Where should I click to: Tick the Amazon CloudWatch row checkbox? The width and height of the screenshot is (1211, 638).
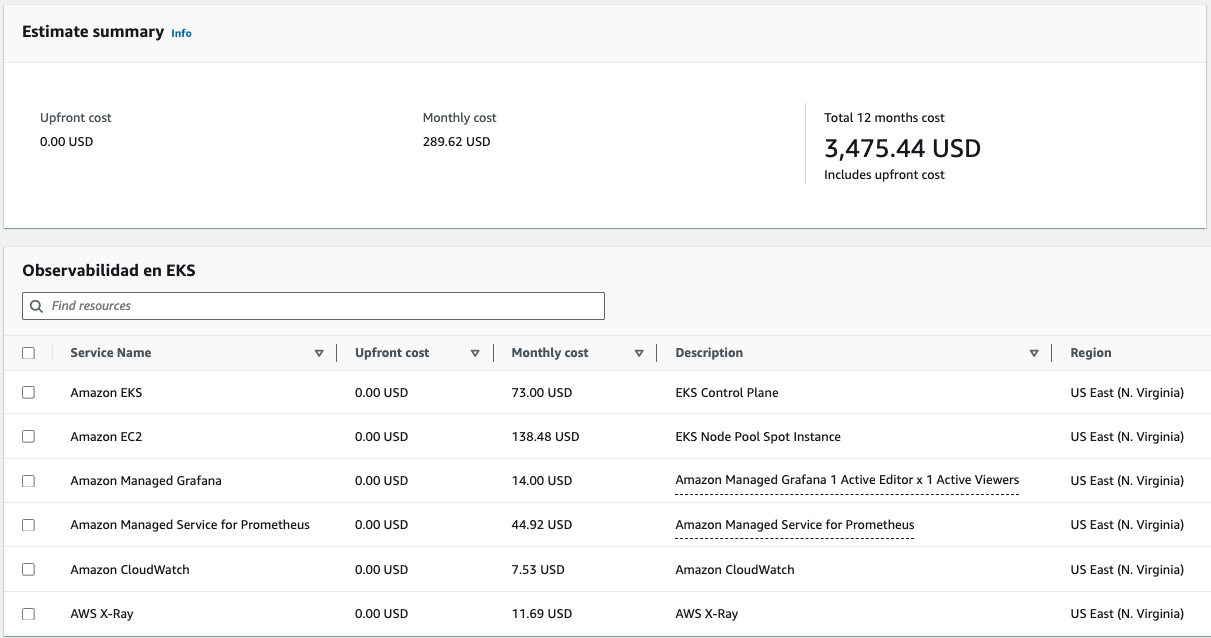[28, 569]
